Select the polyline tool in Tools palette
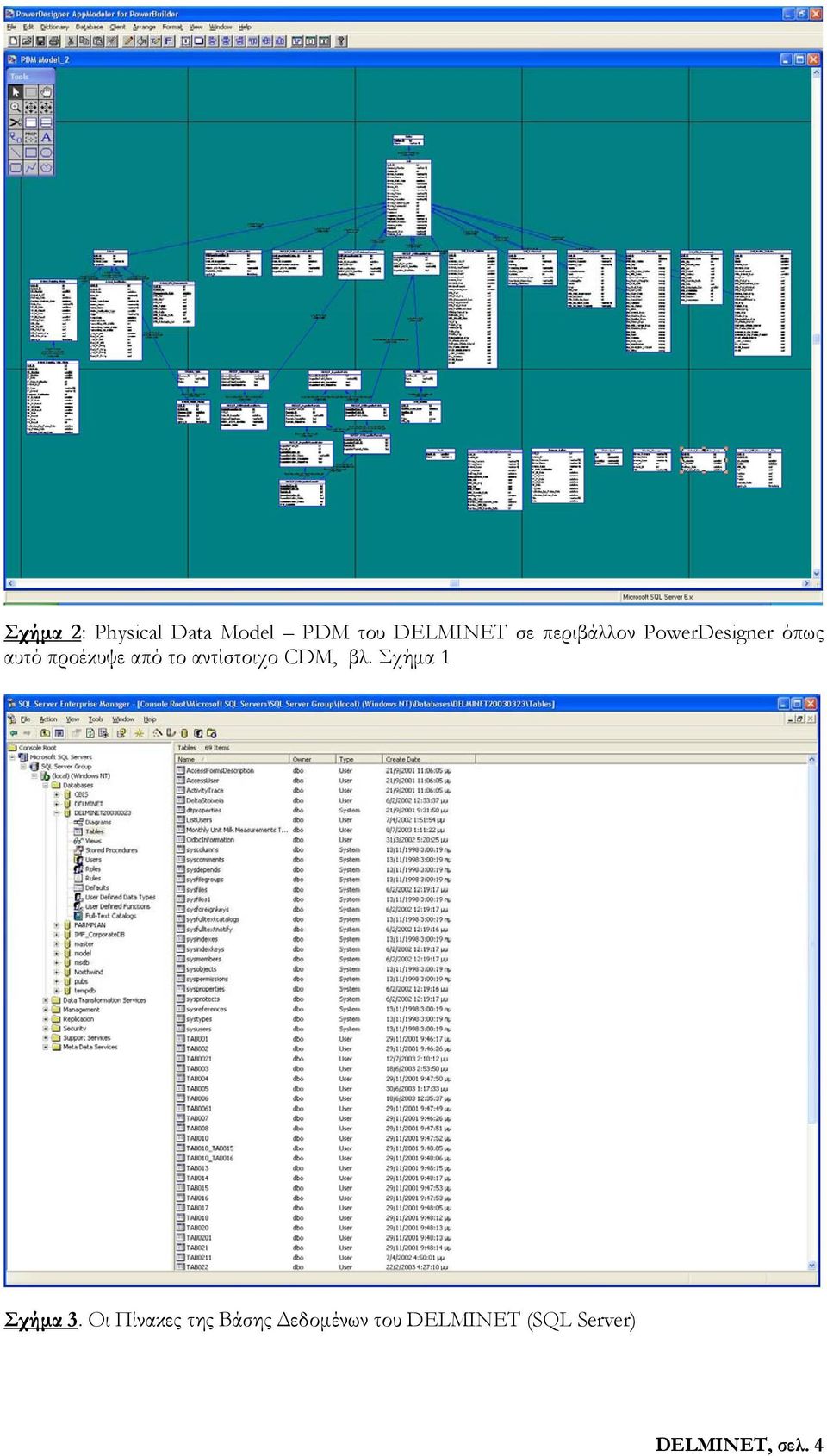This screenshot has width=827, height=1456. pyautogui.click(x=30, y=168)
